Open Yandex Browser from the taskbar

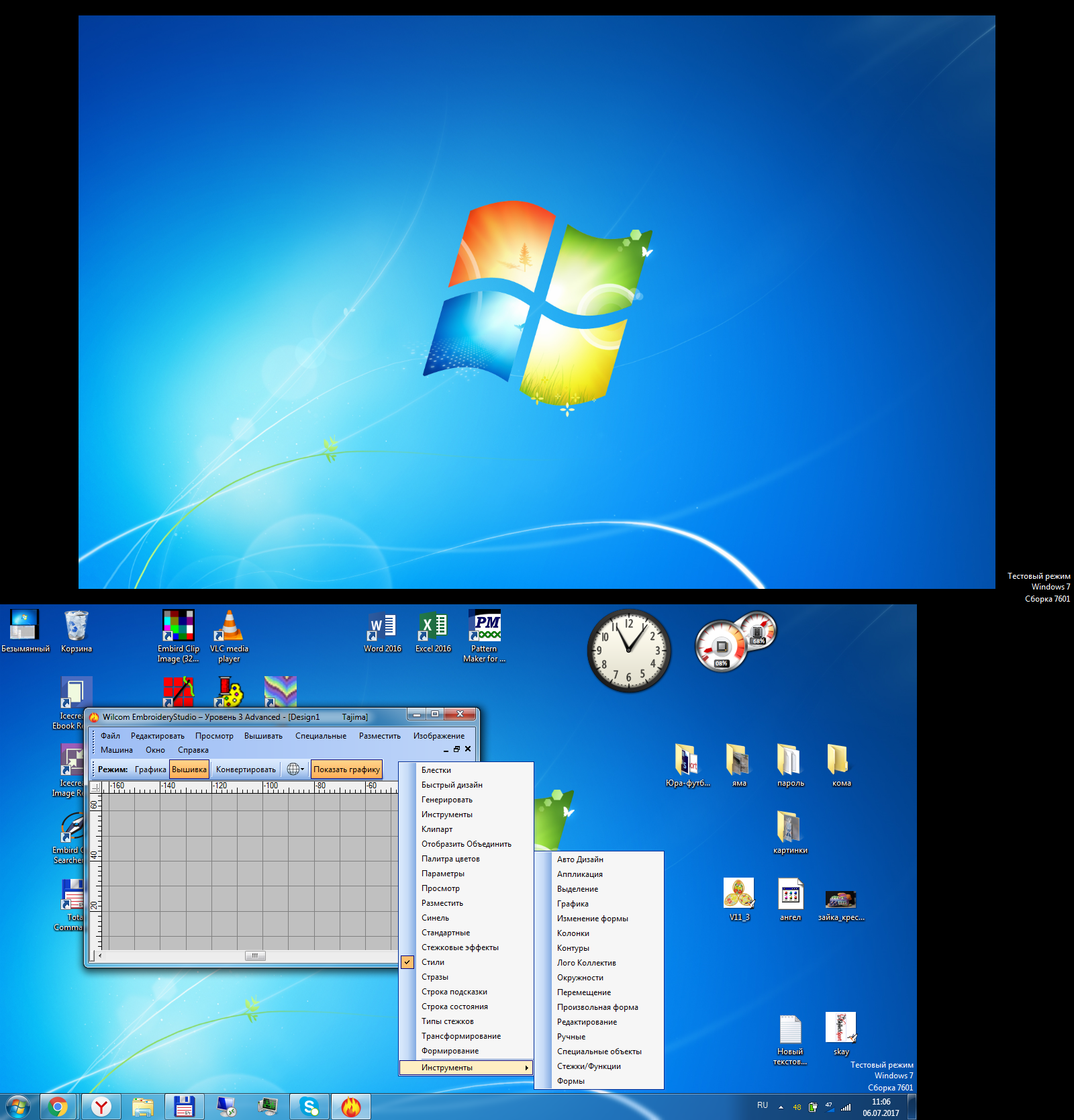click(x=101, y=1107)
